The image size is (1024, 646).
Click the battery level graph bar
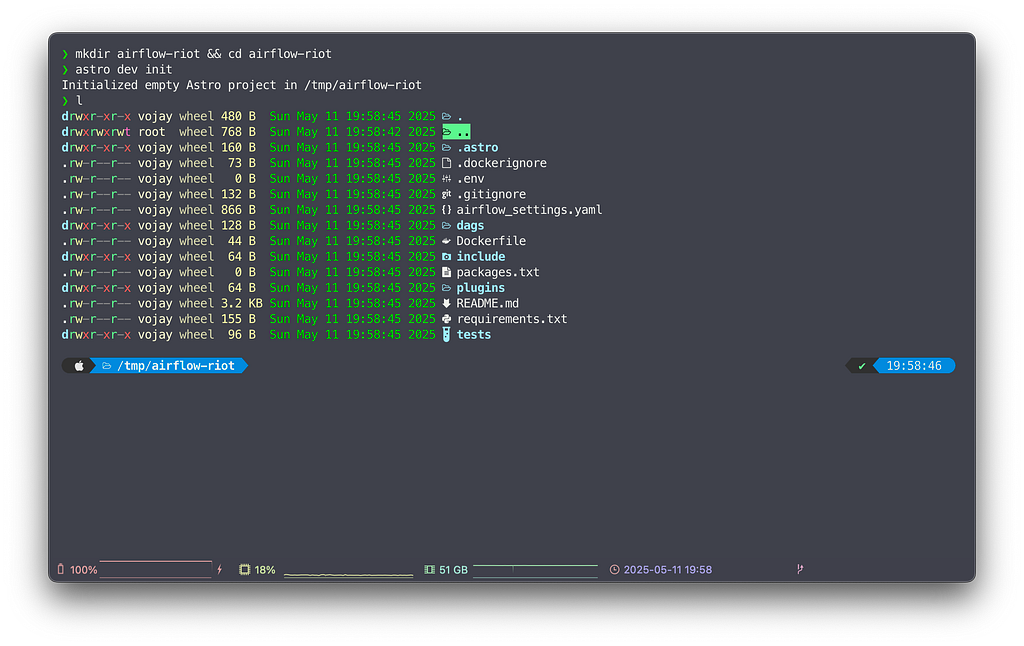pos(156,569)
